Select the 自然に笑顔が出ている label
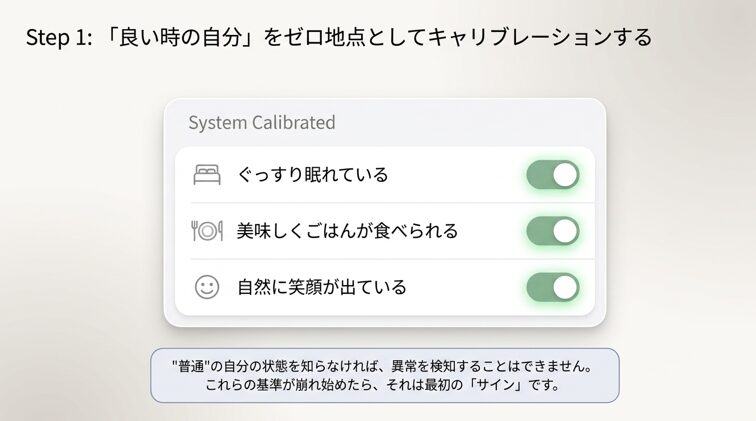This screenshot has width=756, height=421. tap(322, 287)
